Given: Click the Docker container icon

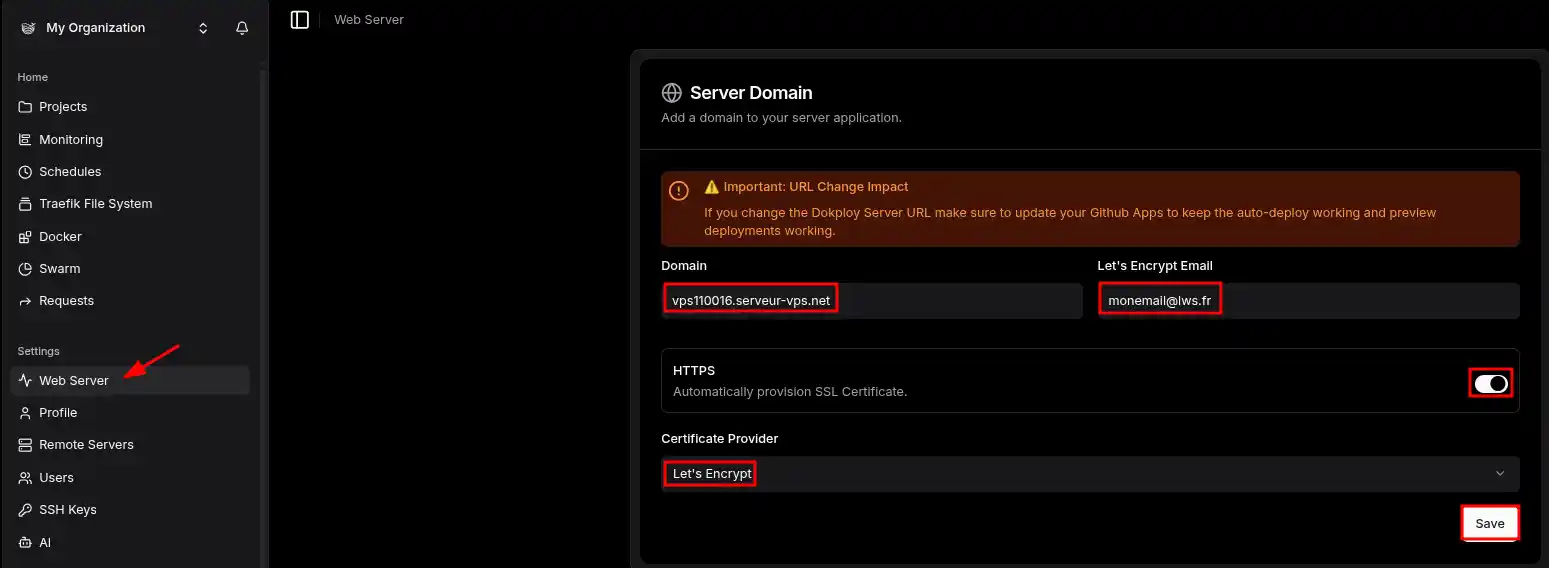Looking at the screenshot, I should click(x=26, y=237).
